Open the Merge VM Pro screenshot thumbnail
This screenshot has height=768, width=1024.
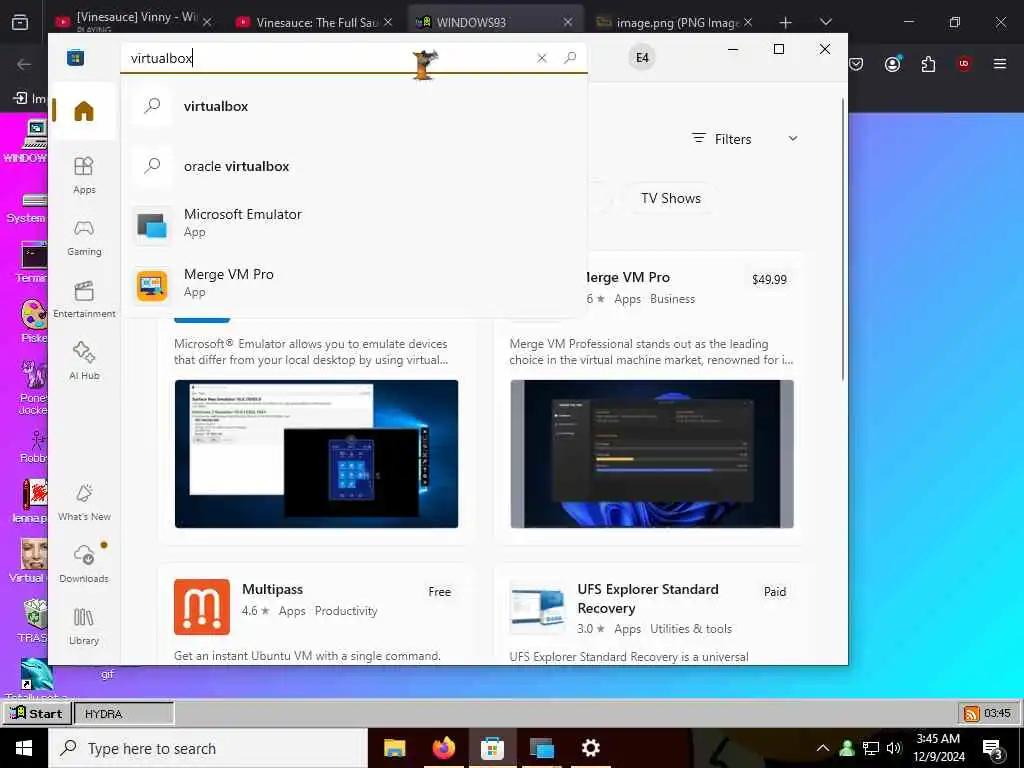coord(652,454)
